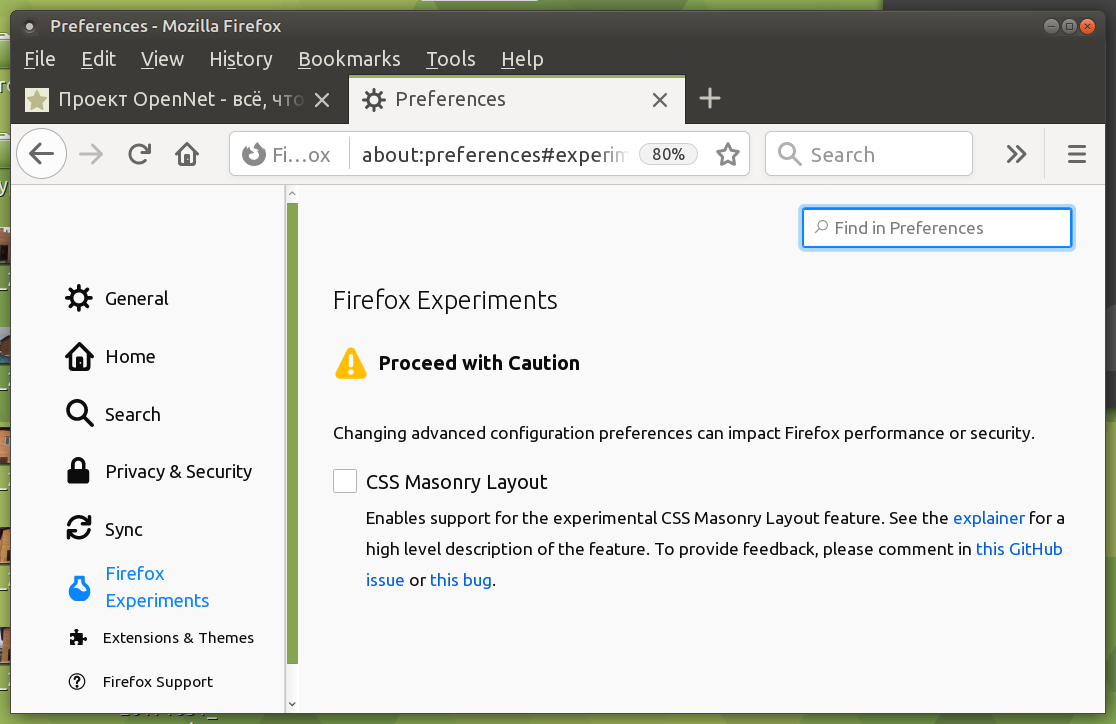Go to the Home page icon
This screenshot has width=1116, height=724.
click(x=187, y=155)
